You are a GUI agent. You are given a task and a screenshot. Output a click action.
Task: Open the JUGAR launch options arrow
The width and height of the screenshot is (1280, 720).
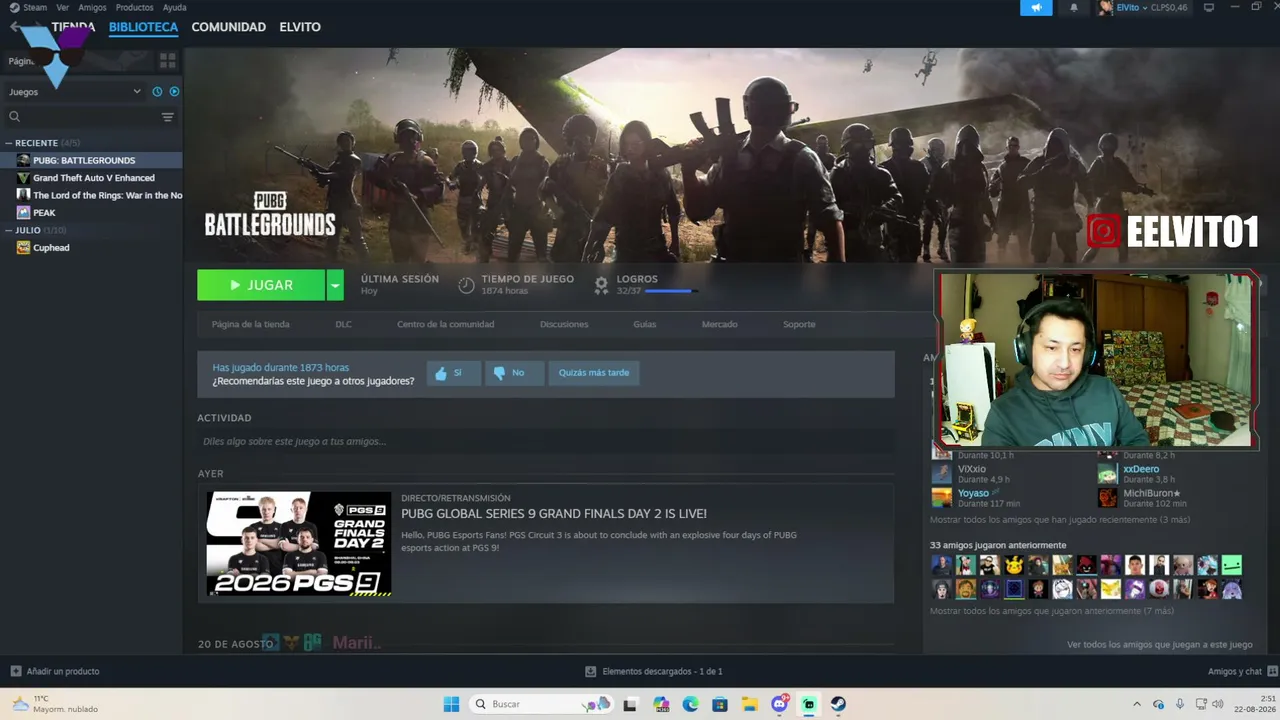click(335, 285)
